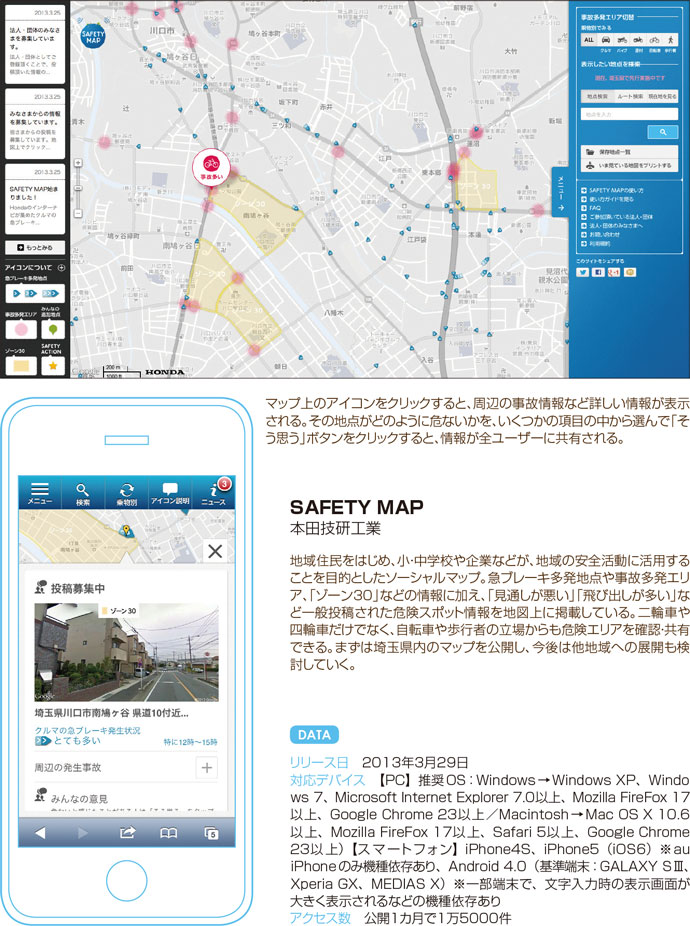
Task: Filter accident areas by motorcycle (バイク) icon
Action: point(621,40)
